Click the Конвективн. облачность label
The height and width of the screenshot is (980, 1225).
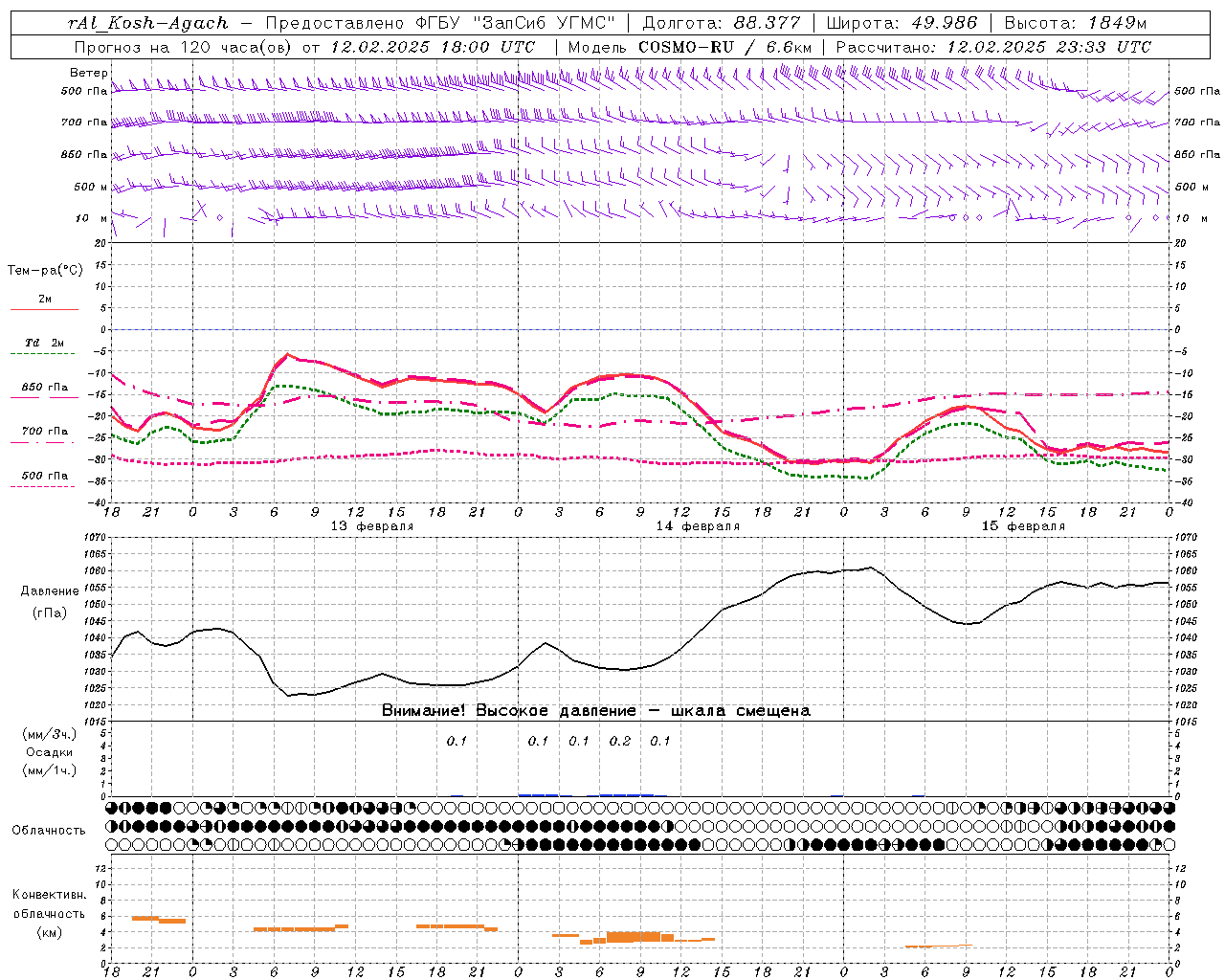tap(49, 904)
